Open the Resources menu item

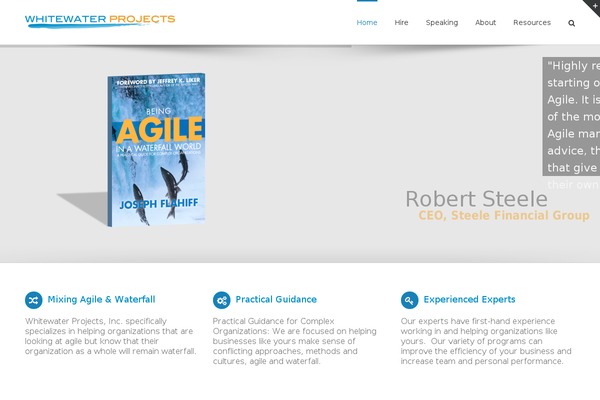[x=532, y=23]
